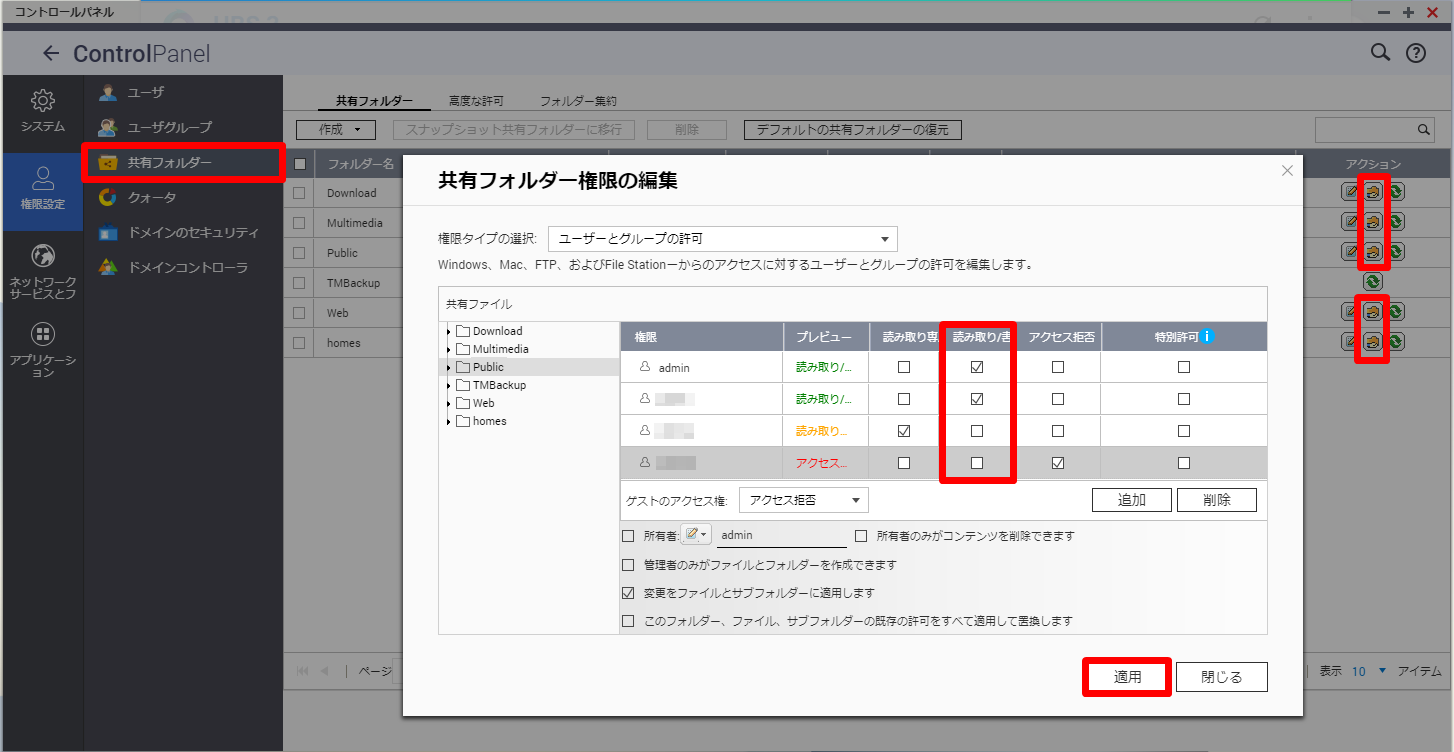Screen dimensions: 1454x752
Task: Refresh the homes folder row
Action: pos(1395,342)
